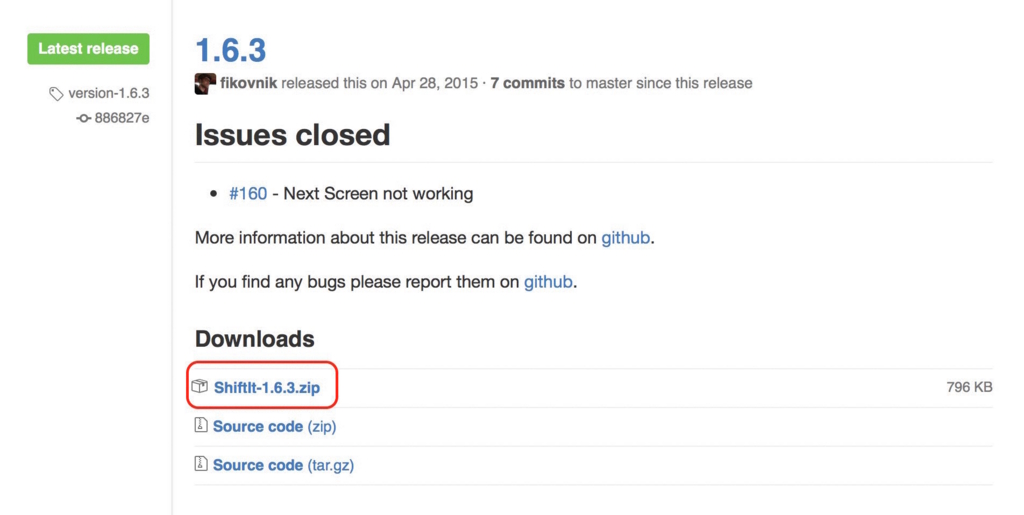
Task: Download Source code (tar.gz)
Action: pos(283,465)
